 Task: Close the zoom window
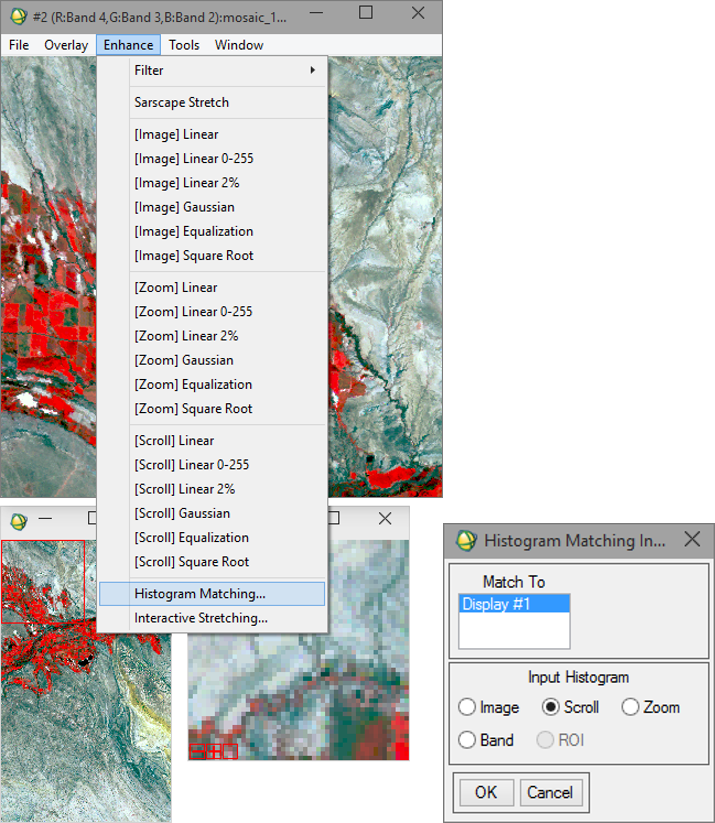(x=385, y=519)
